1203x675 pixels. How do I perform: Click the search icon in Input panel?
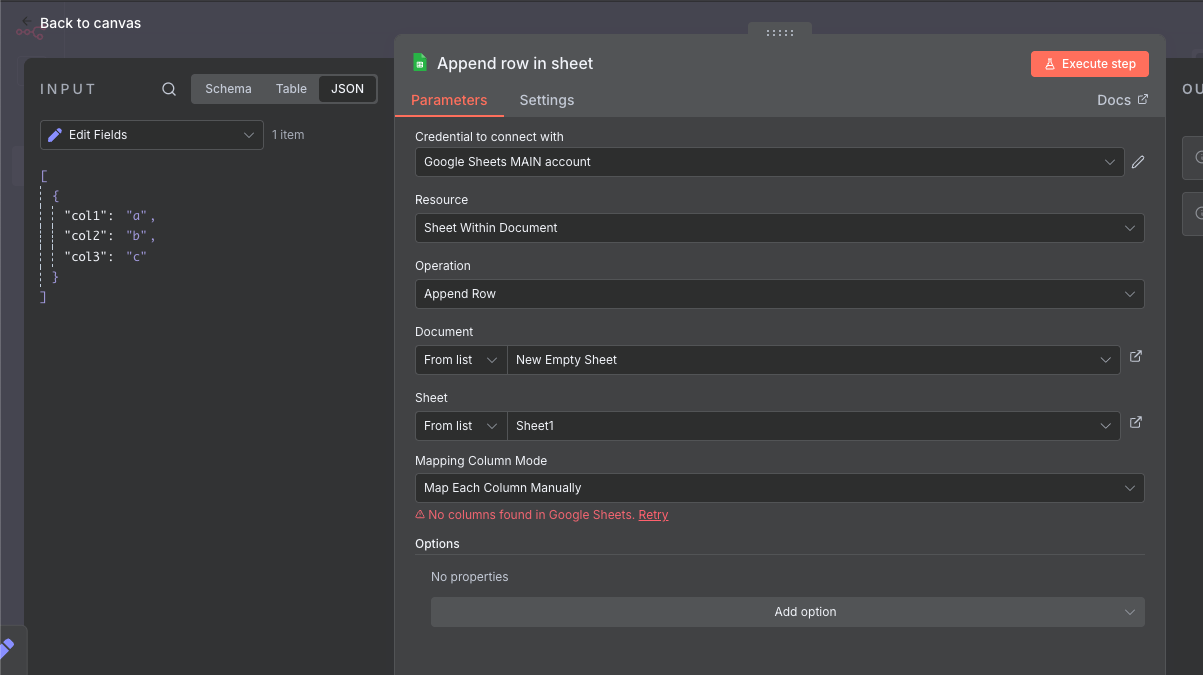169,89
